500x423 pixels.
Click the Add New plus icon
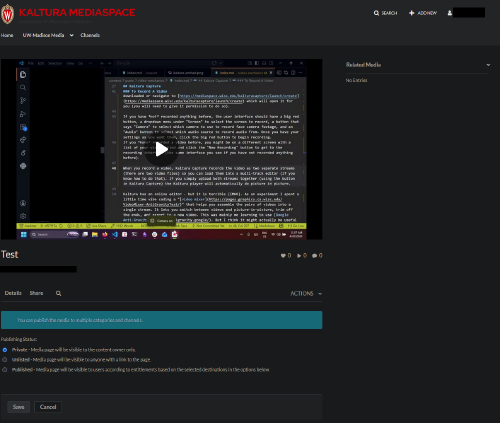point(412,13)
